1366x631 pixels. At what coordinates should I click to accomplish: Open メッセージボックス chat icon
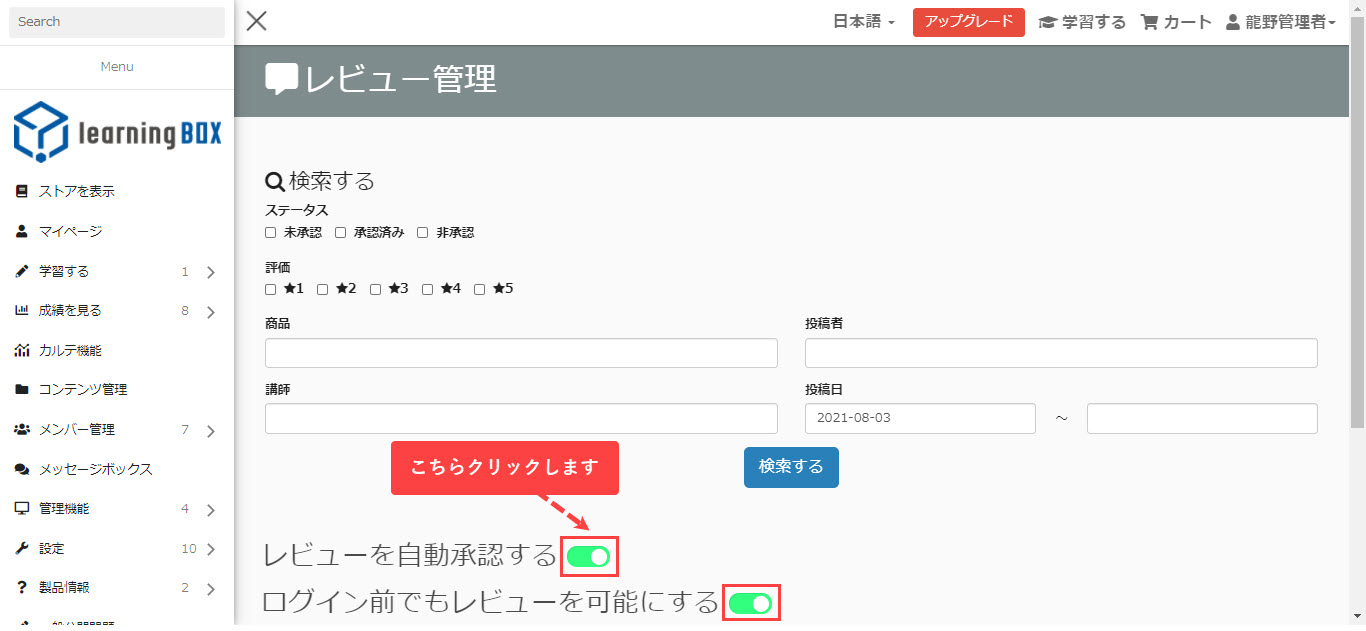point(22,469)
